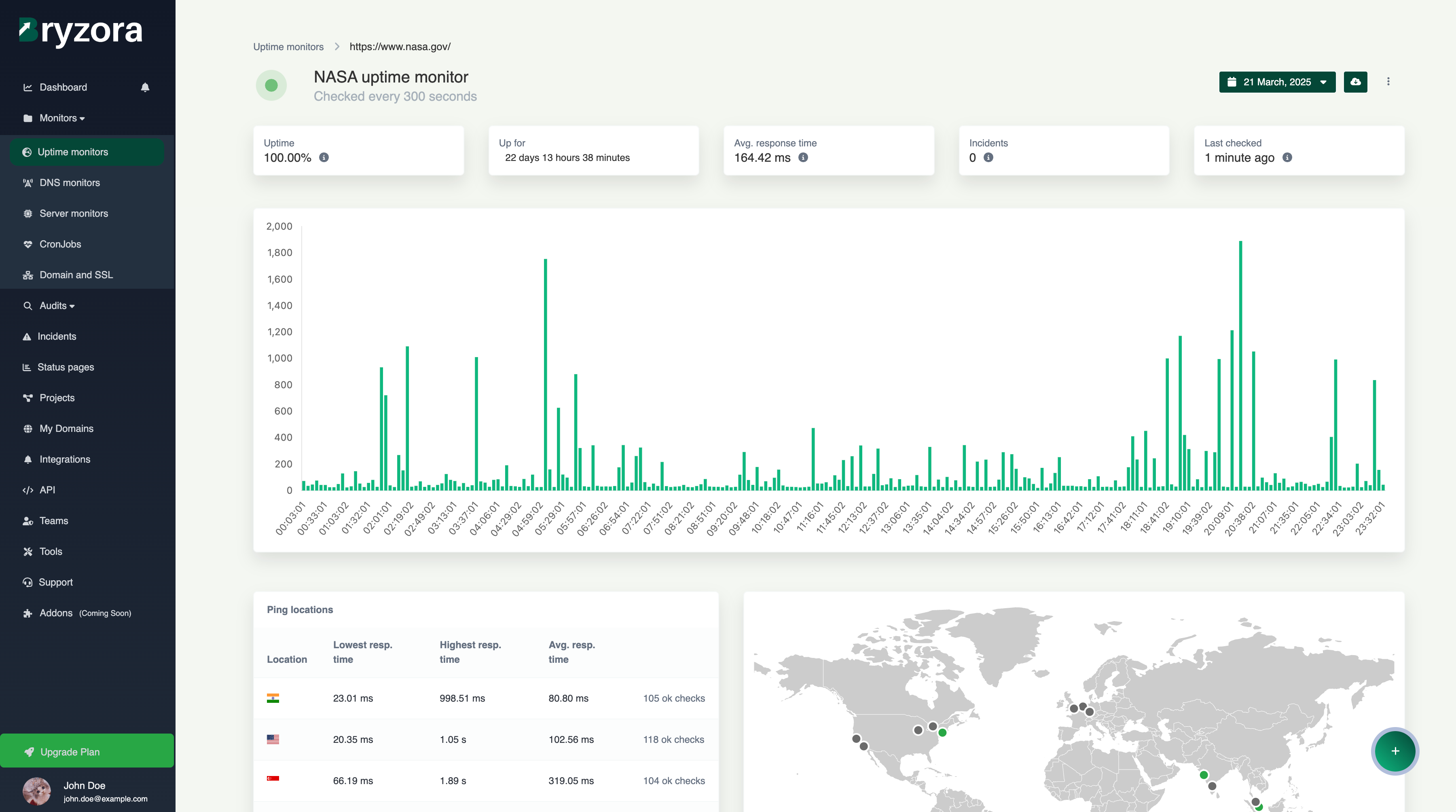This screenshot has width=1456, height=812.
Task: Open Tools
Action: pos(51,552)
